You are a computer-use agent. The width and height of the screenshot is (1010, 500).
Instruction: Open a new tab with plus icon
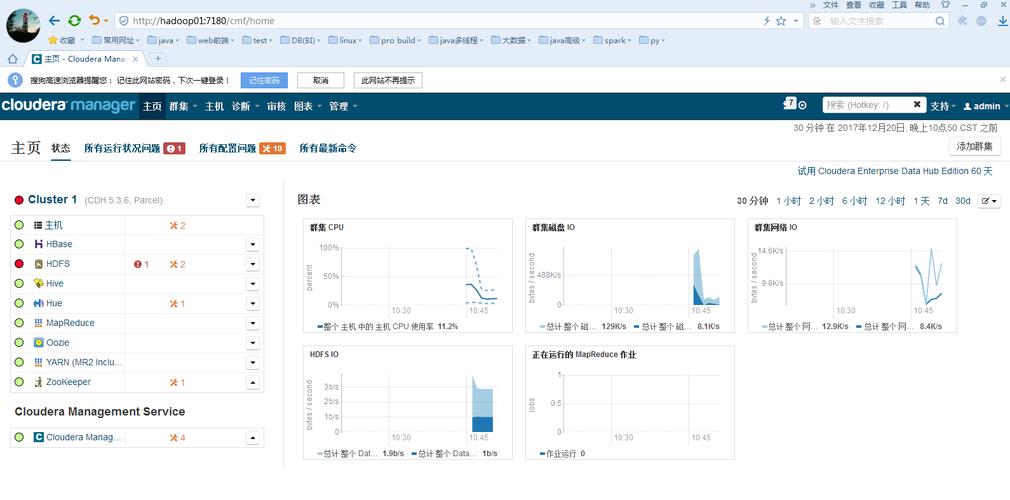click(x=158, y=59)
